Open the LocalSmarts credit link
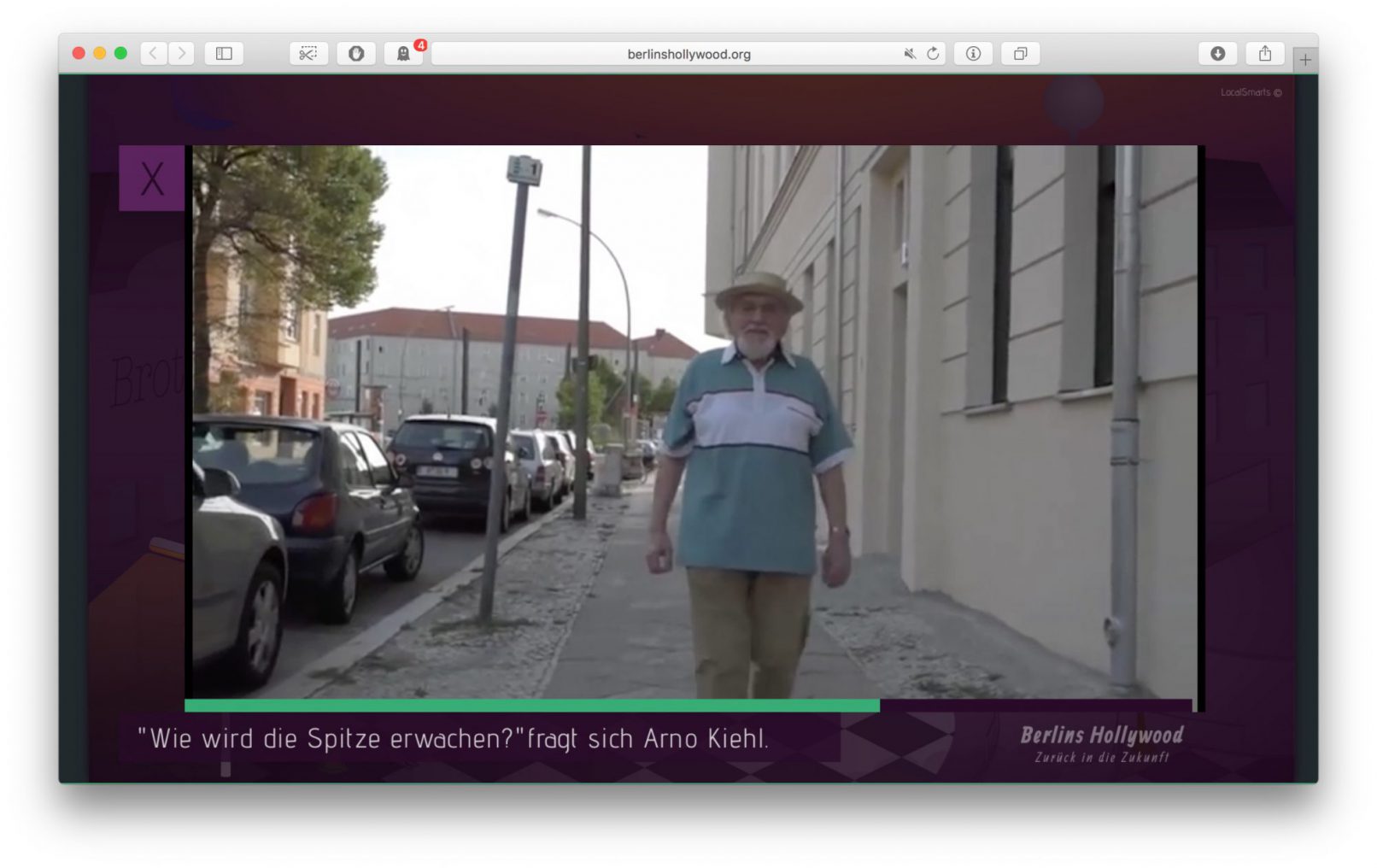 pyautogui.click(x=1250, y=92)
